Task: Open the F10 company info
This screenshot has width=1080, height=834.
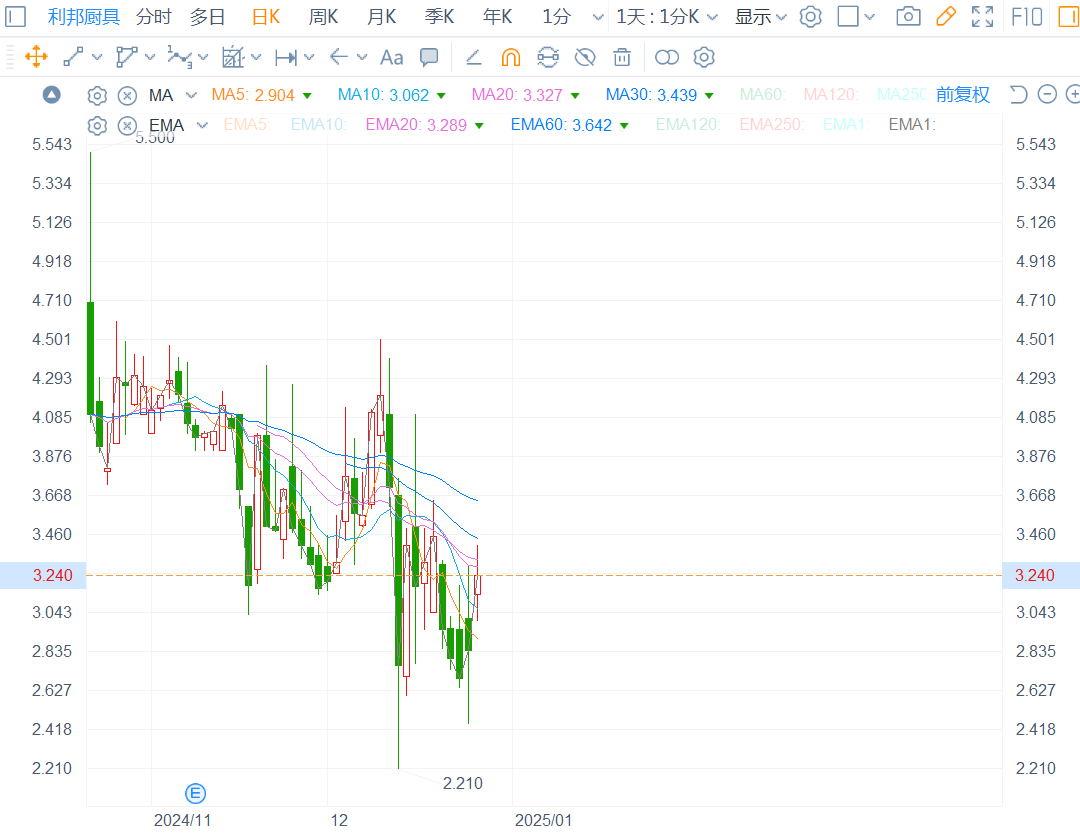Action: pyautogui.click(x=1026, y=17)
